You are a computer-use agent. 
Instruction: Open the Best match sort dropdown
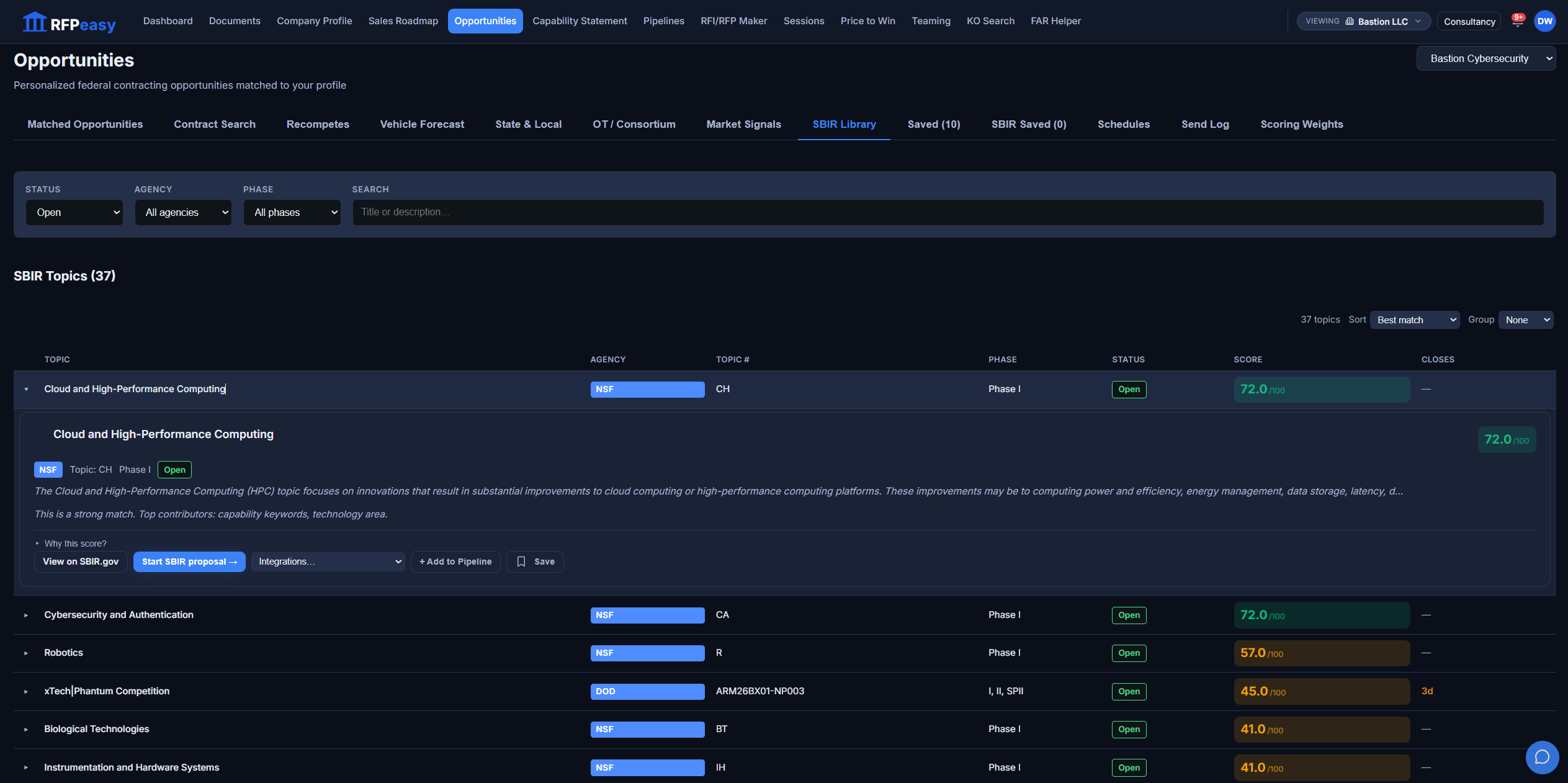tap(1415, 320)
